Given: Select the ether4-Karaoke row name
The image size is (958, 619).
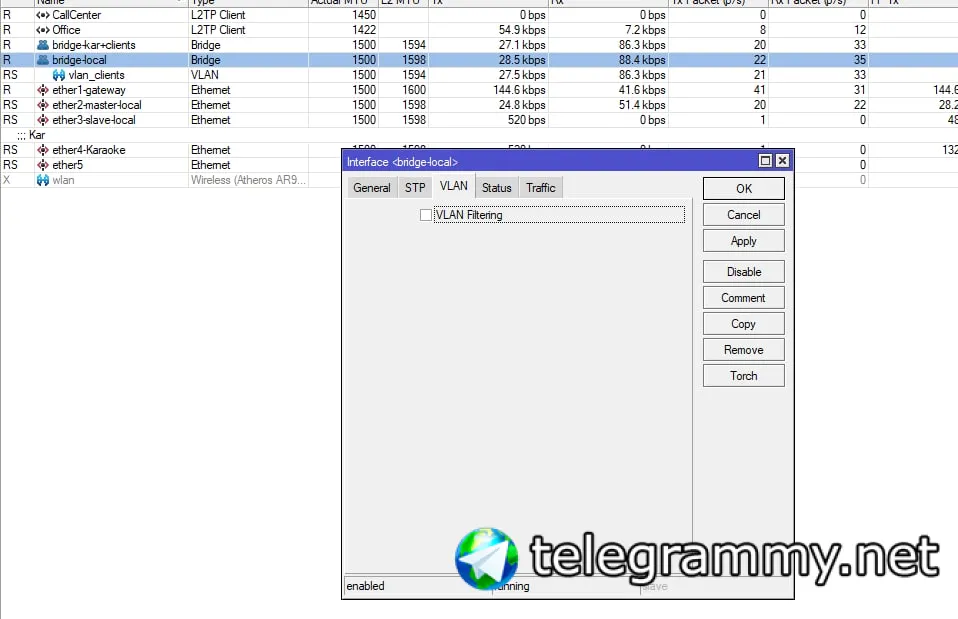Looking at the screenshot, I should (89, 150).
